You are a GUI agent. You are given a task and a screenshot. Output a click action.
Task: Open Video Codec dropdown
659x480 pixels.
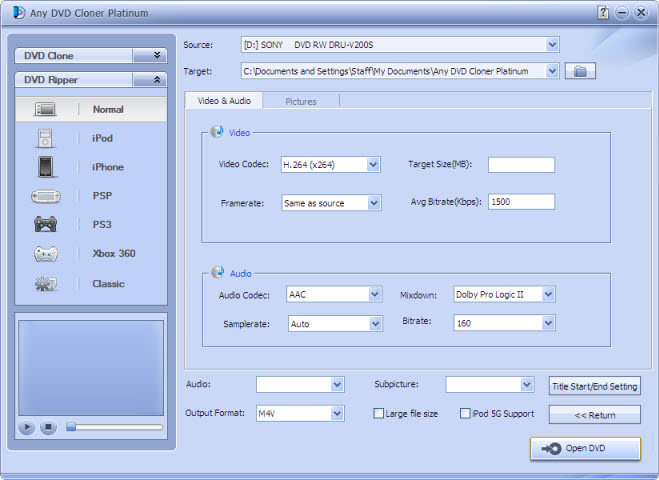click(x=373, y=165)
